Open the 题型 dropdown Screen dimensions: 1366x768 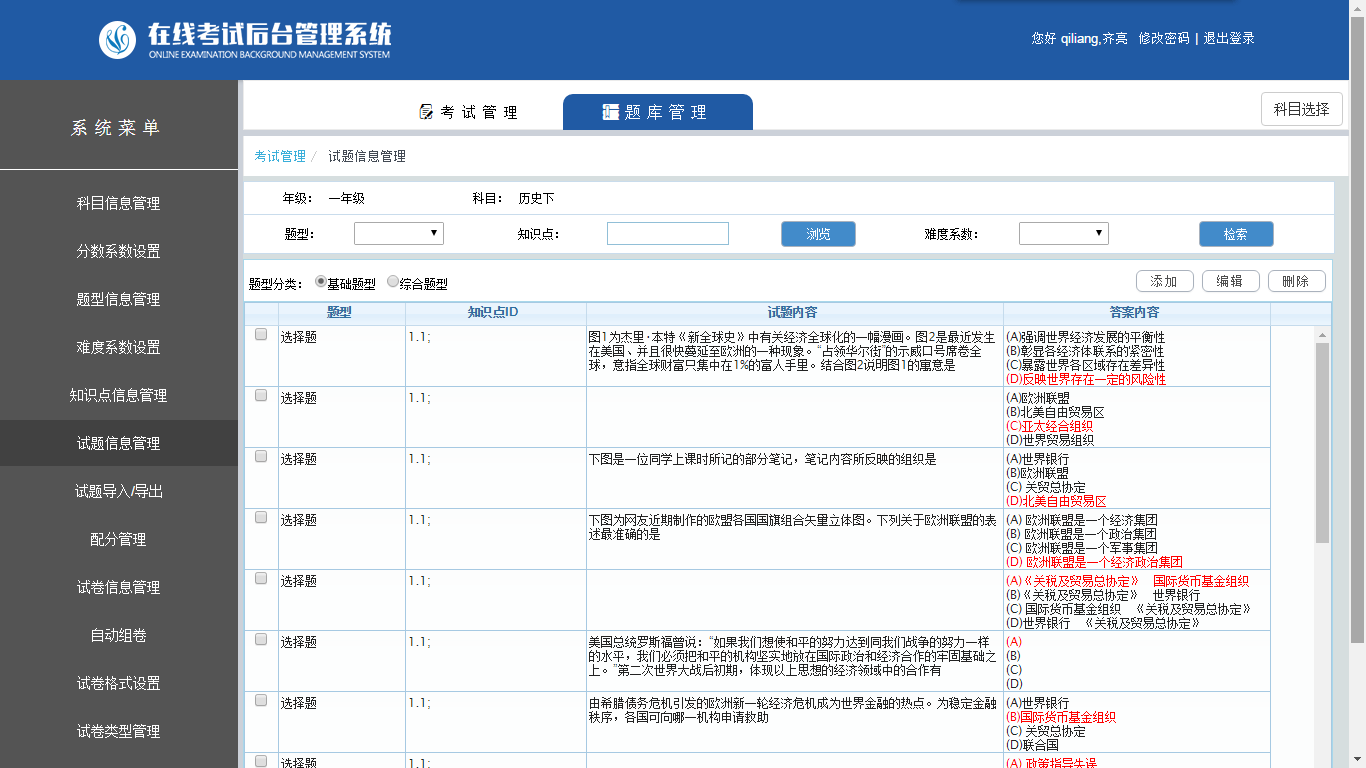point(398,234)
